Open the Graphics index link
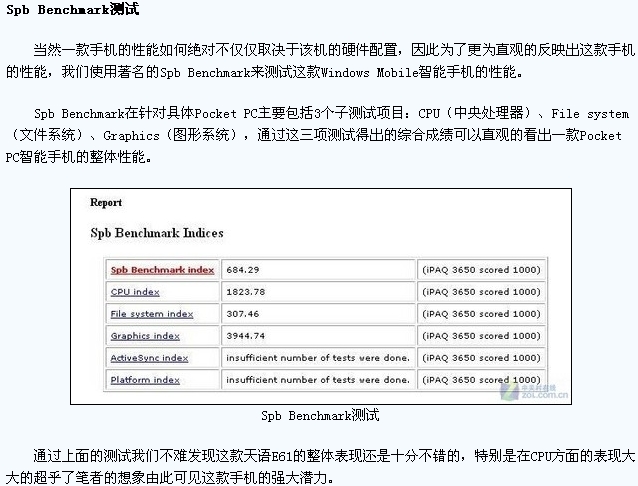 pos(145,336)
